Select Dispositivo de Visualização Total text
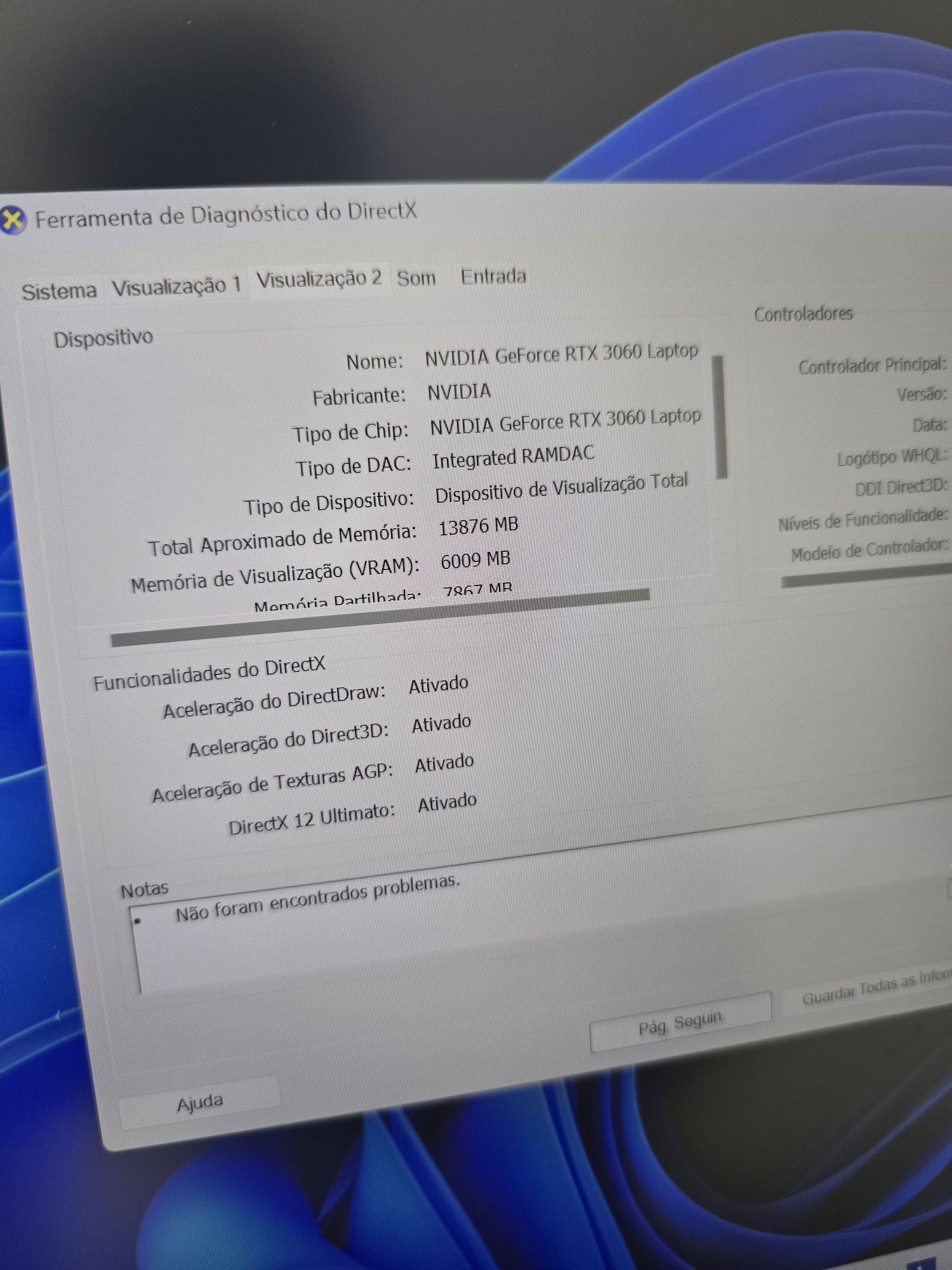952x1270 pixels. [x=562, y=489]
